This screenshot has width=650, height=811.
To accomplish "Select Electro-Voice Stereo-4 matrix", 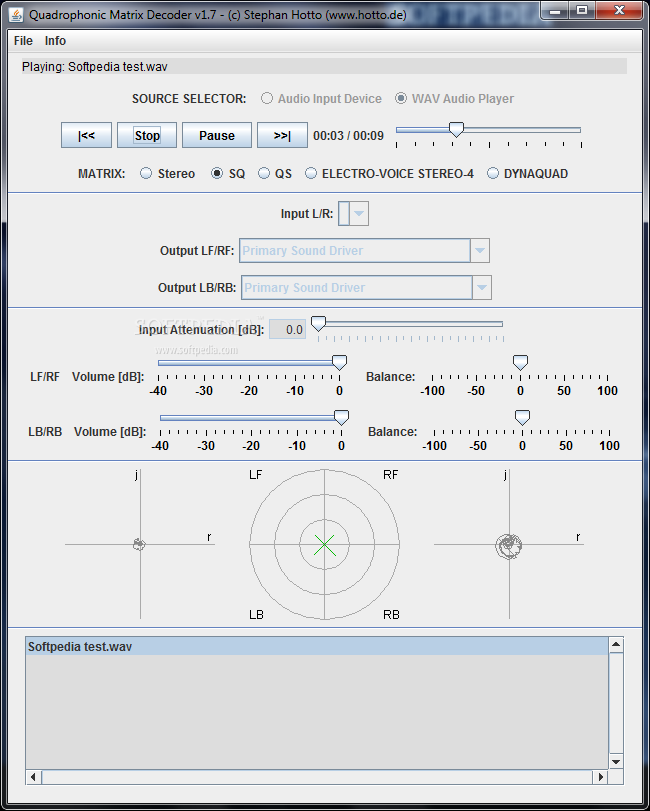I will point(389,174).
